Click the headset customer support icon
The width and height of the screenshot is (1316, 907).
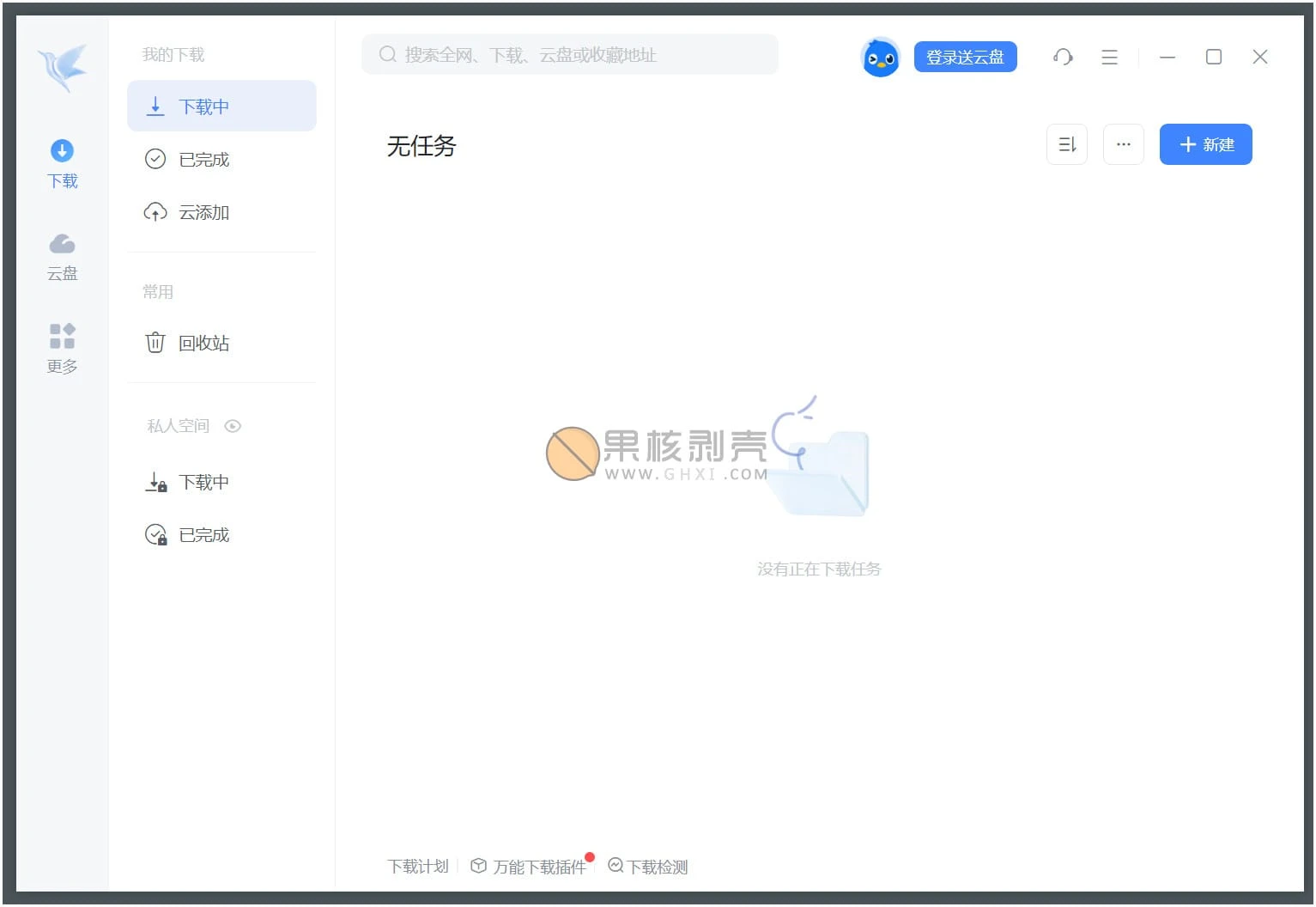tap(1063, 58)
